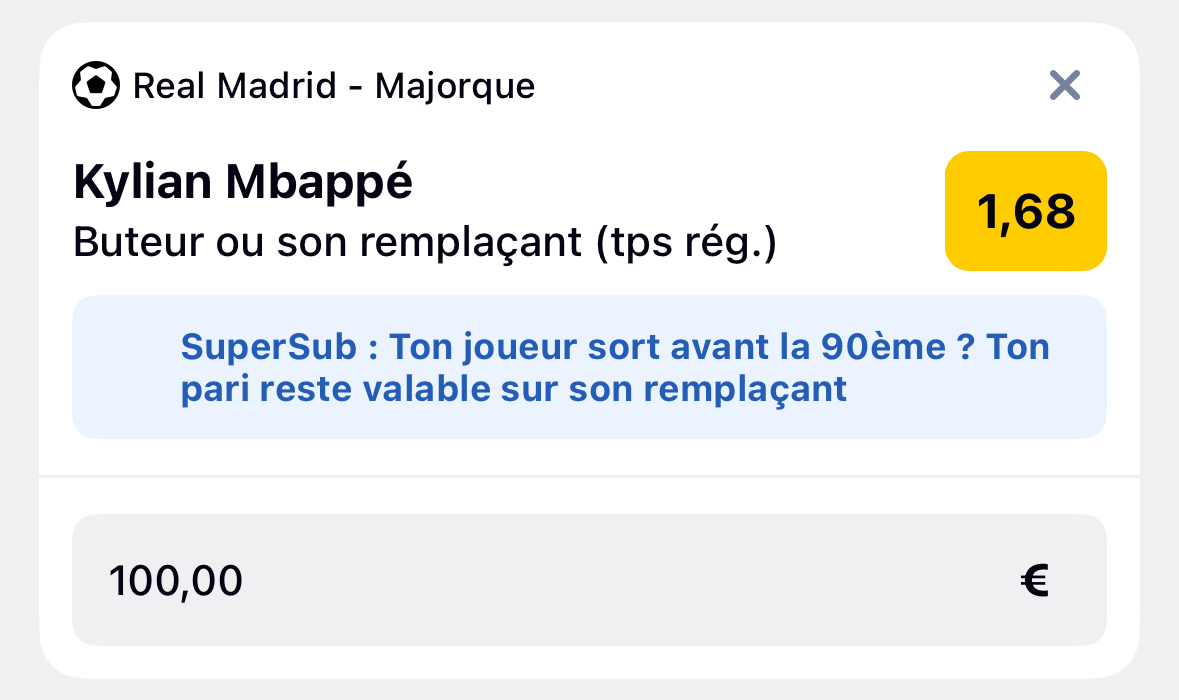
Task: Select the yellow 1,68 odds button
Action: [x=1026, y=211]
